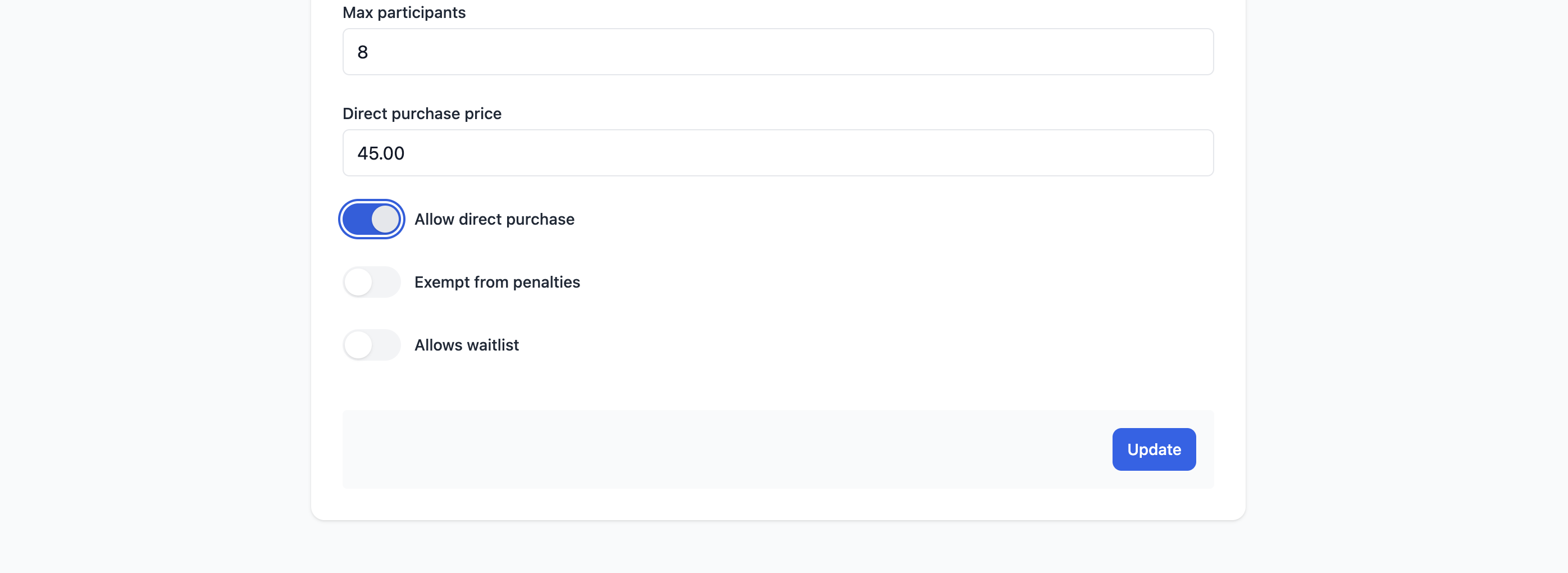Turn on the Allows waitlist switch
This screenshot has height=573, width=1568.
tap(371, 345)
